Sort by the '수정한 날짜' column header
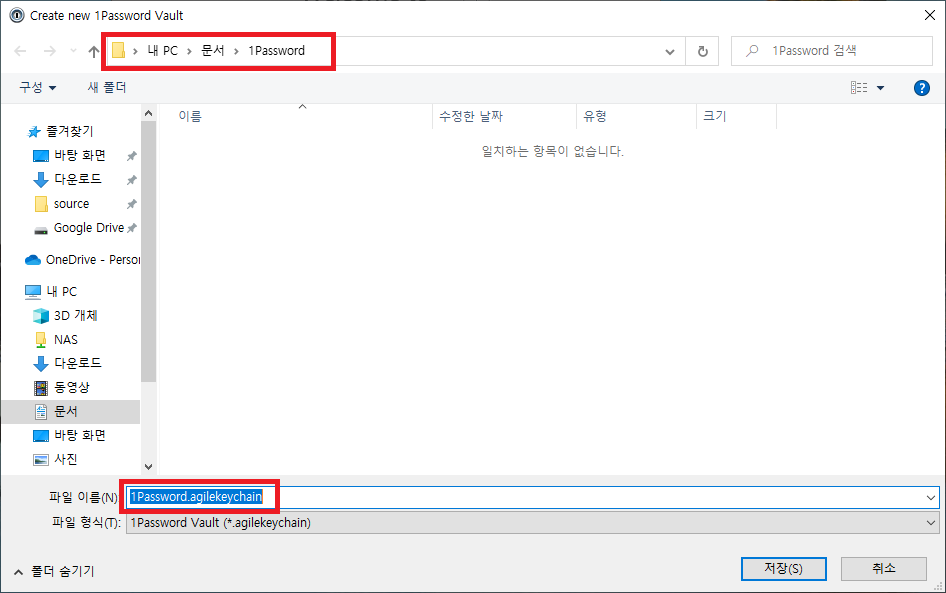Image resolution: width=946 pixels, height=593 pixels. (504, 116)
